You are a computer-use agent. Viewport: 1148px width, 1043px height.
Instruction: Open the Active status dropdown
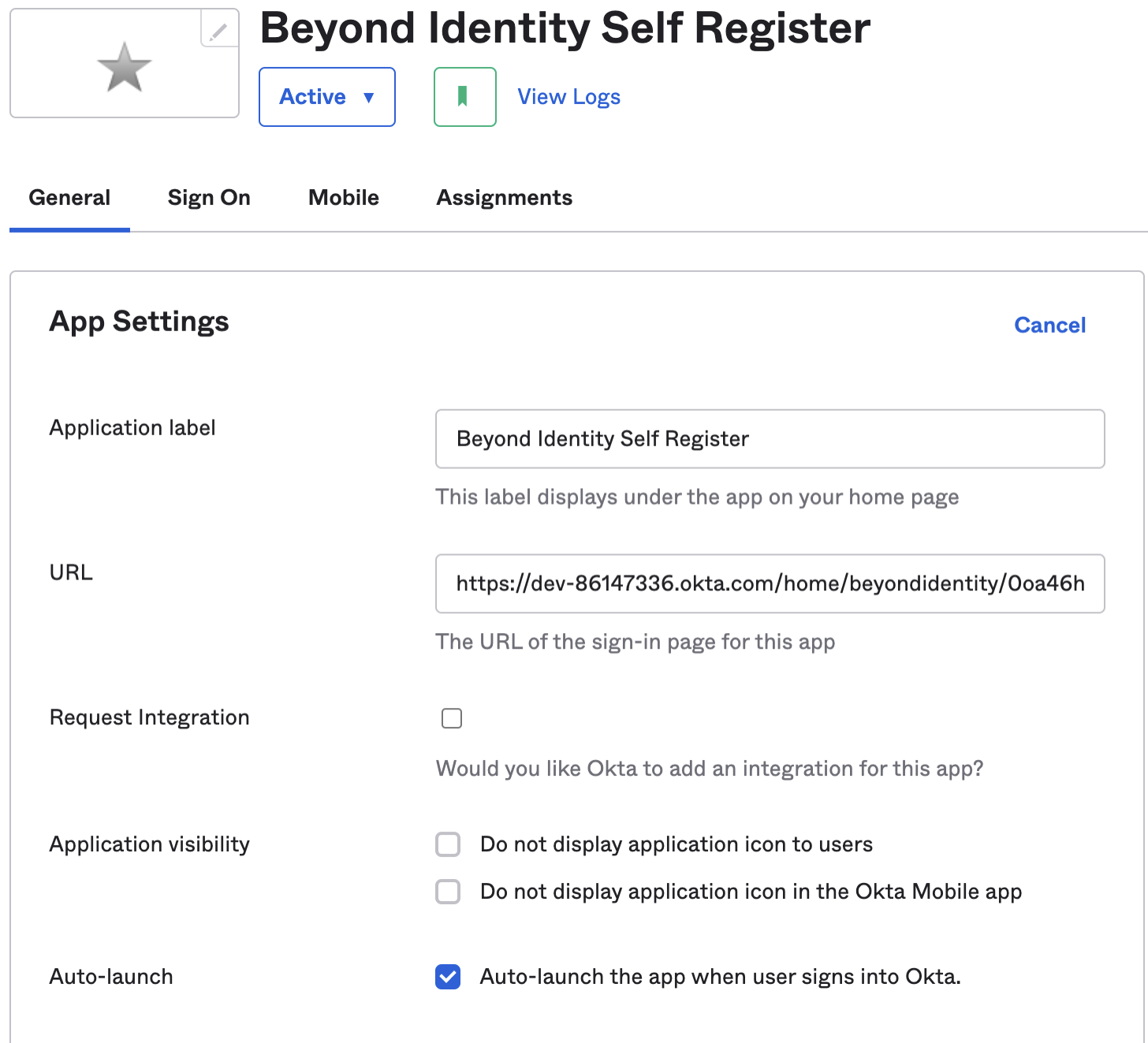(x=326, y=97)
